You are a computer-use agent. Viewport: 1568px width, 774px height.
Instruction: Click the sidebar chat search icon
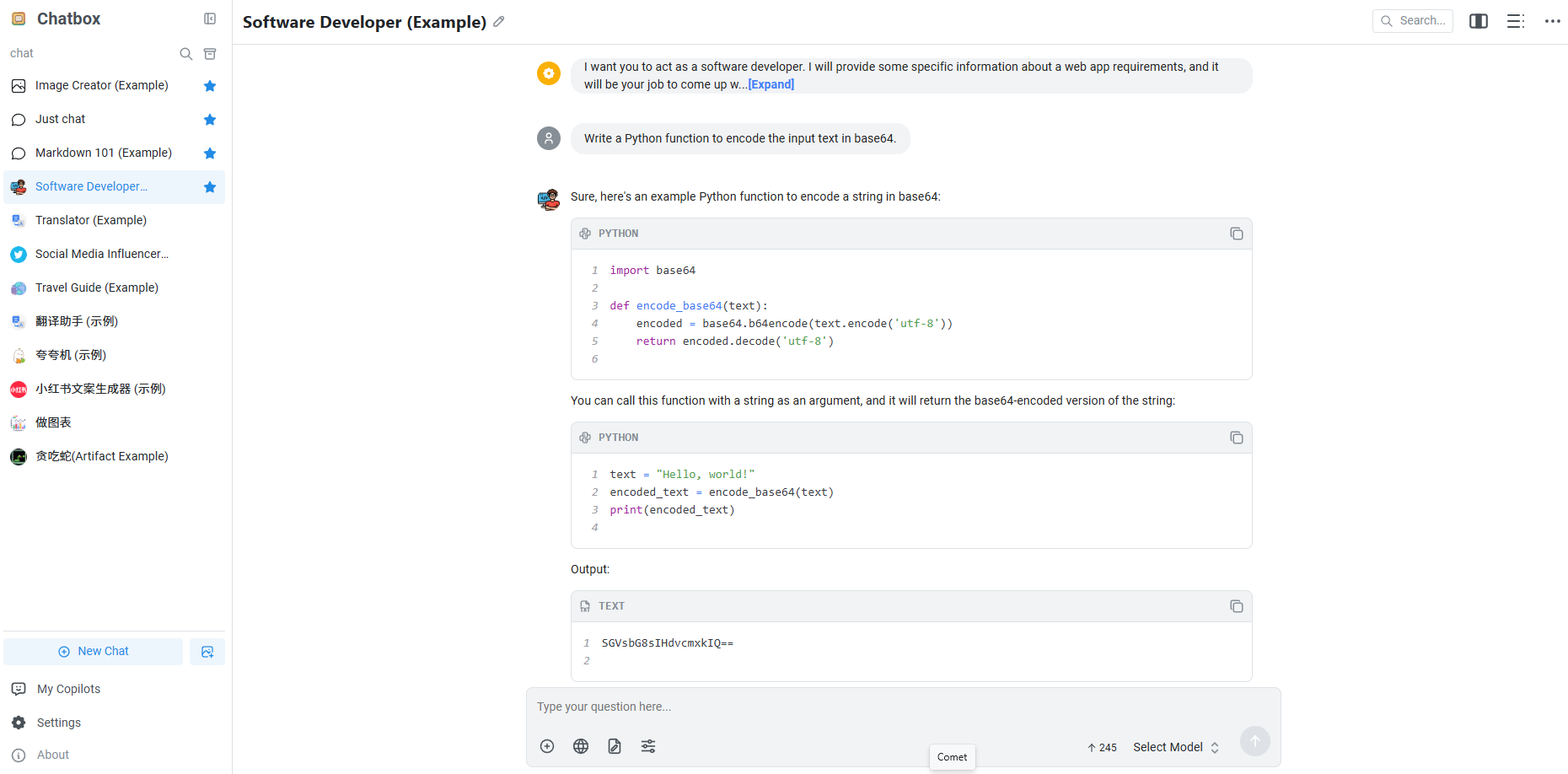(186, 54)
